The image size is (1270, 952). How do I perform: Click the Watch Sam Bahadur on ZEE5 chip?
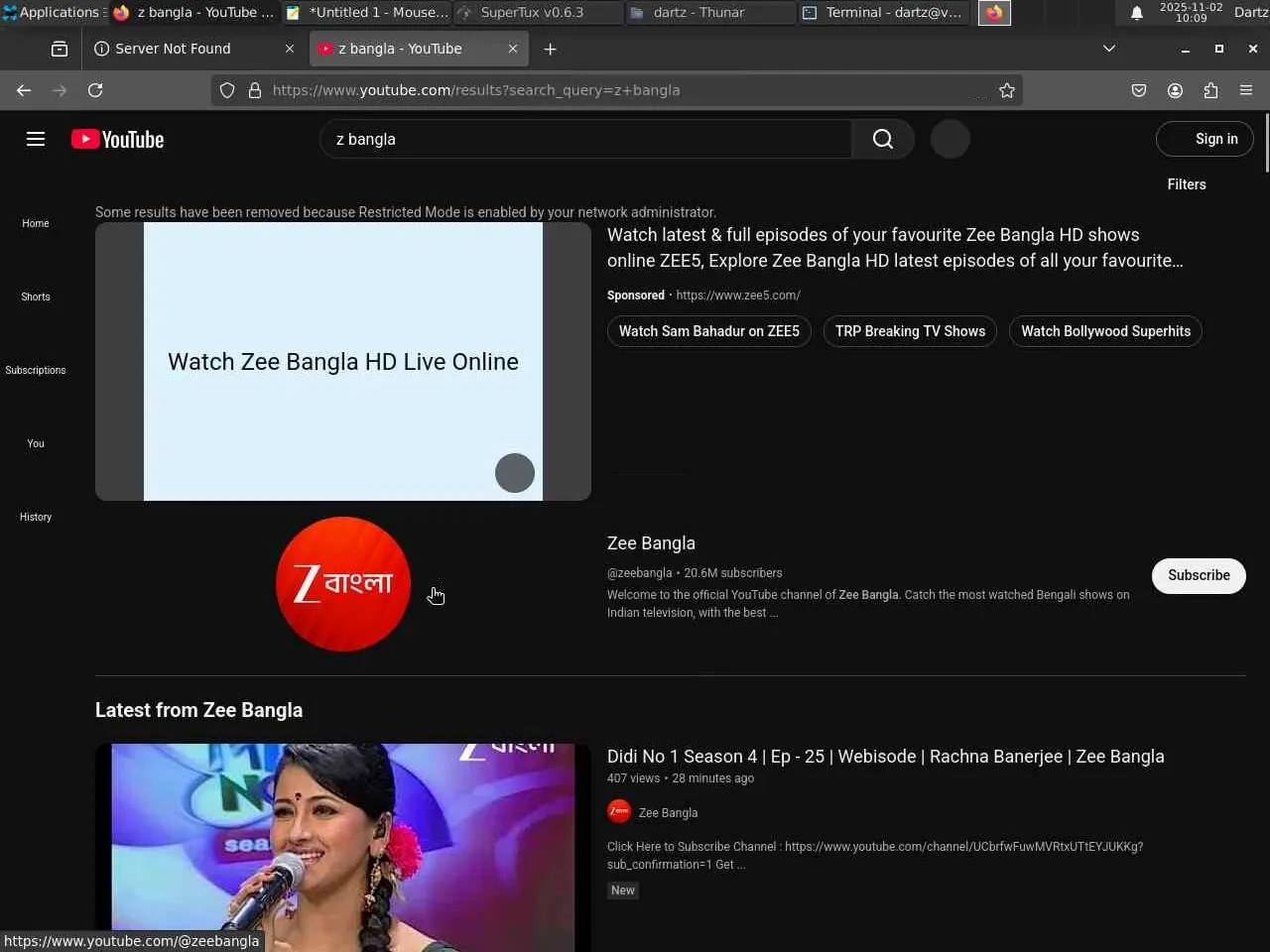709,331
